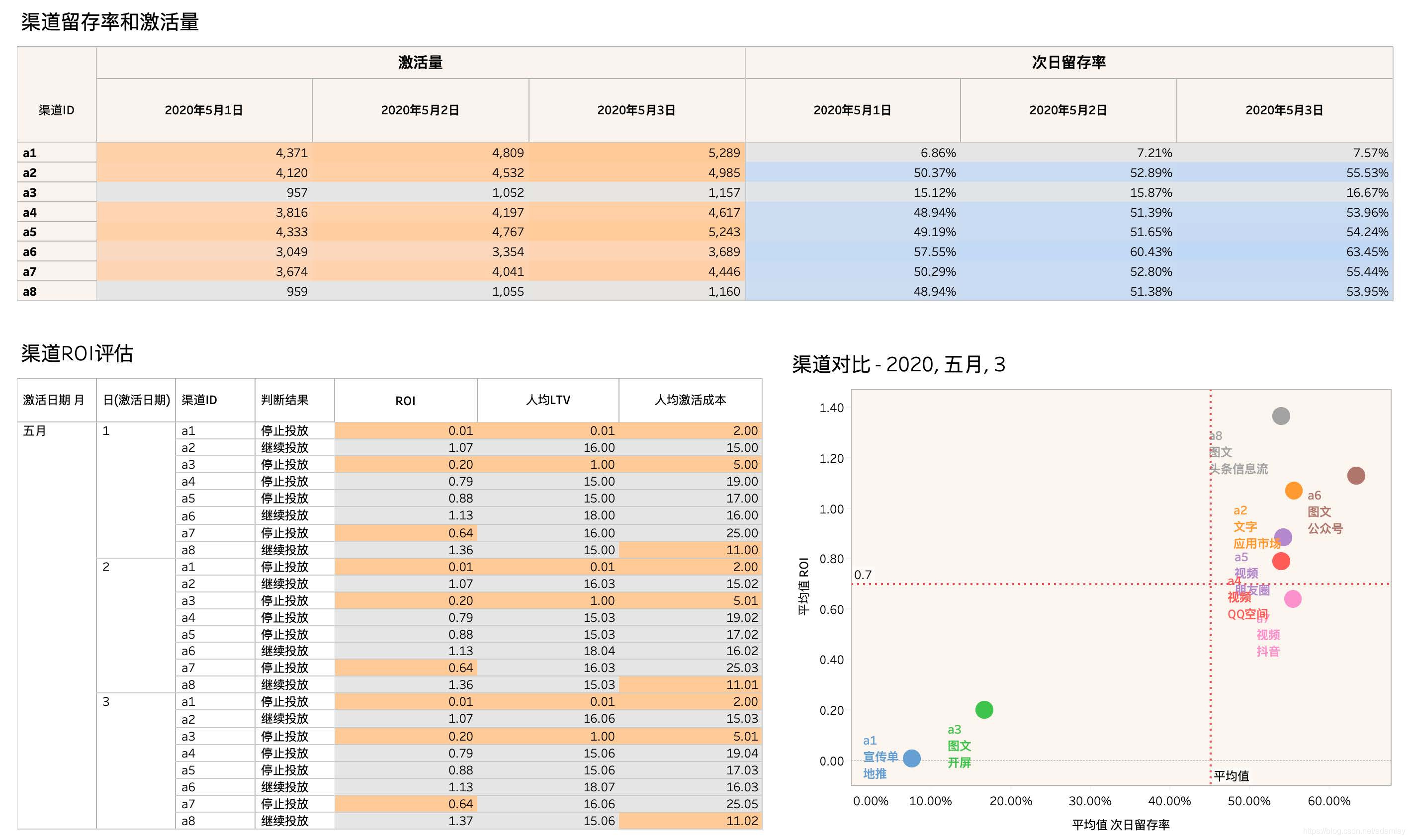Click the 渠道ROI评估 title
Screen dimensions: 1410x840
pos(77,353)
